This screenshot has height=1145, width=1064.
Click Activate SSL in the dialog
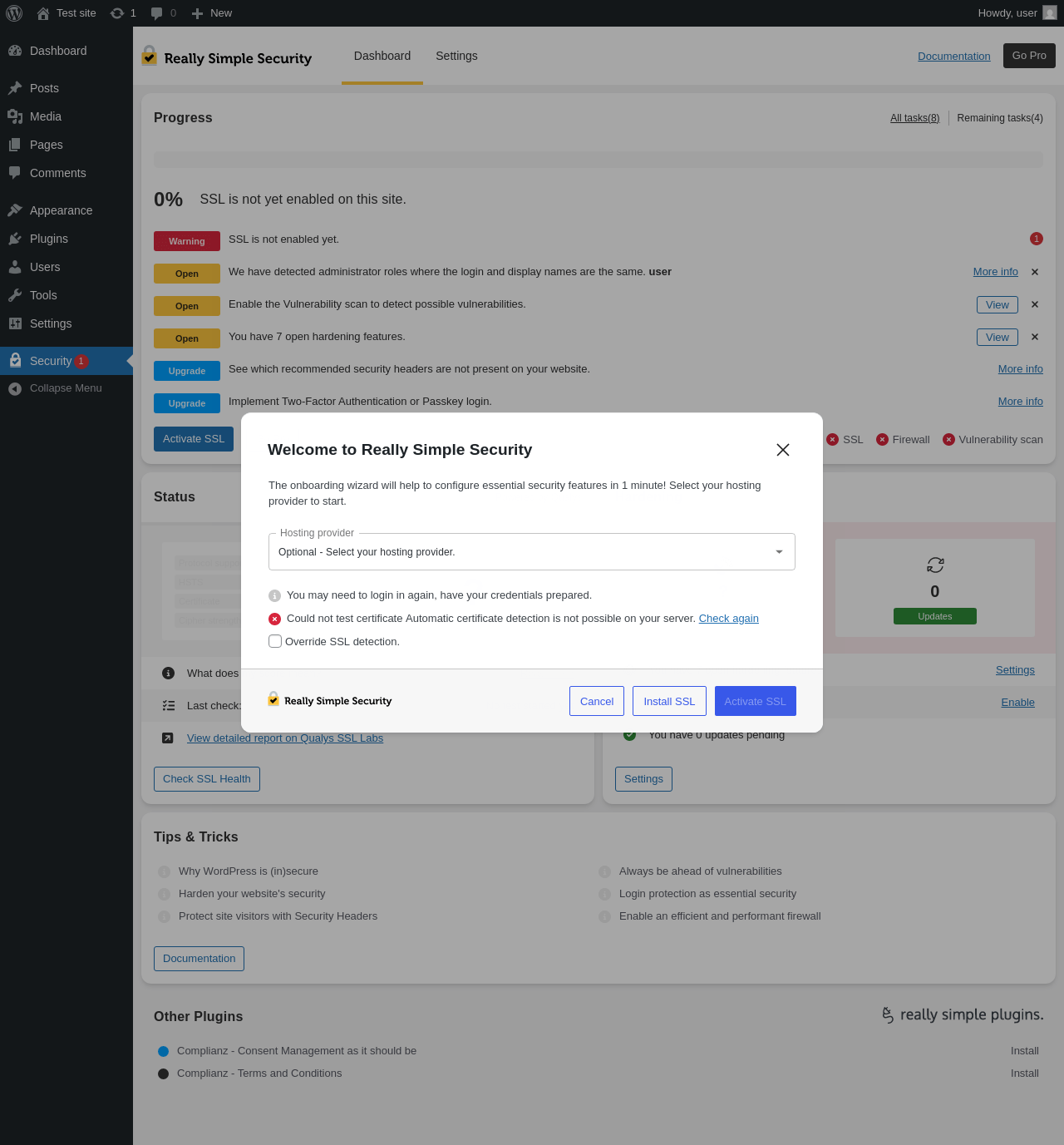pyautogui.click(x=756, y=701)
